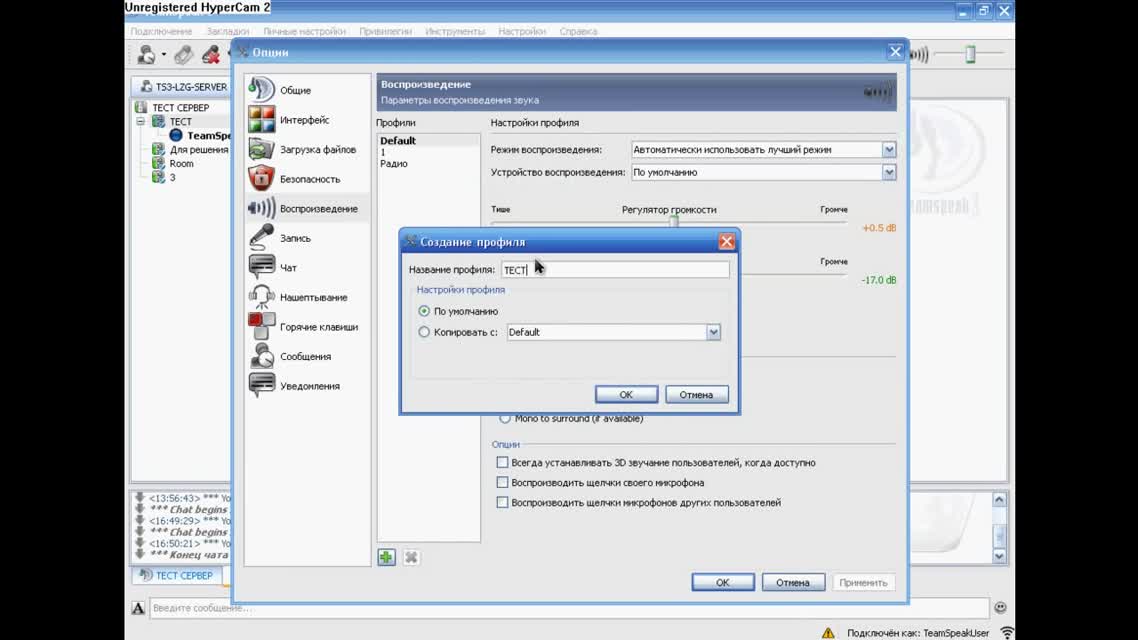1138x640 pixels.
Task: Open the Чат options category
Action: click(307, 268)
